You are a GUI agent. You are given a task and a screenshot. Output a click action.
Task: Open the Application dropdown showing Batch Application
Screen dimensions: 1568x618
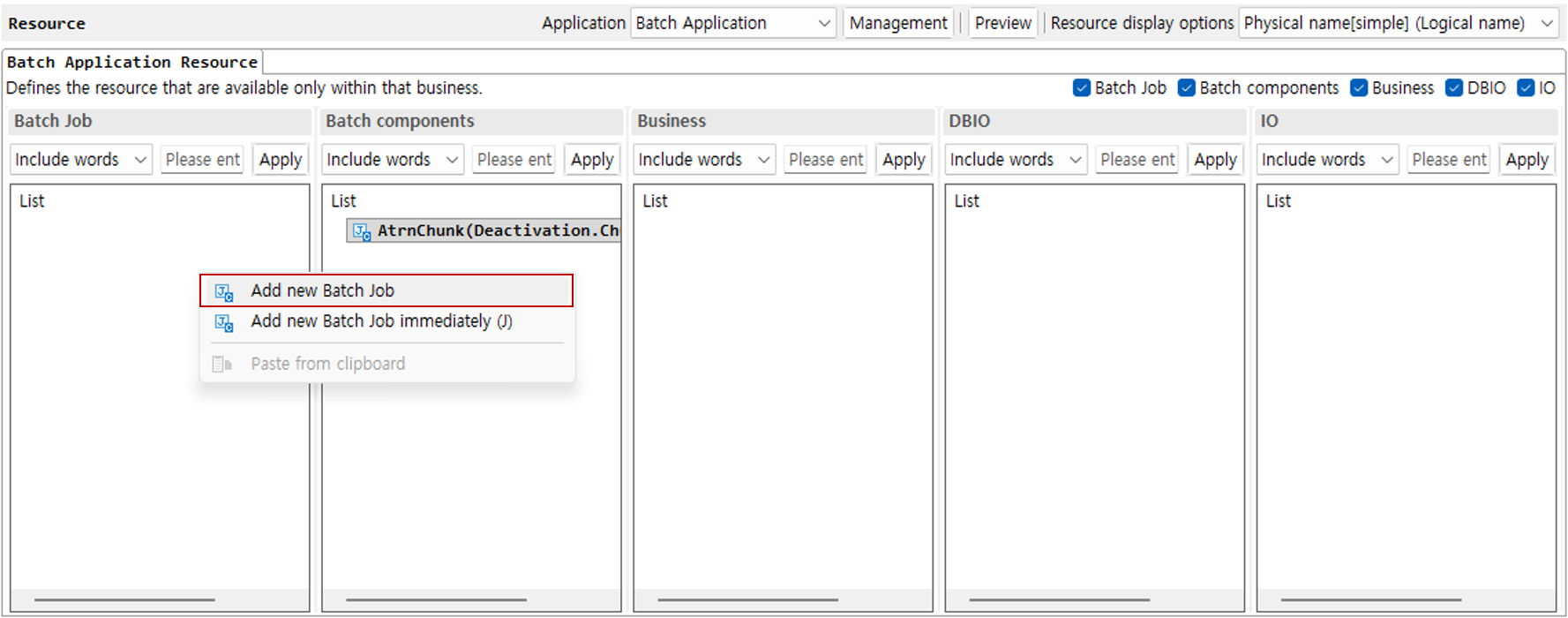pyautogui.click(x=733, y=23)
